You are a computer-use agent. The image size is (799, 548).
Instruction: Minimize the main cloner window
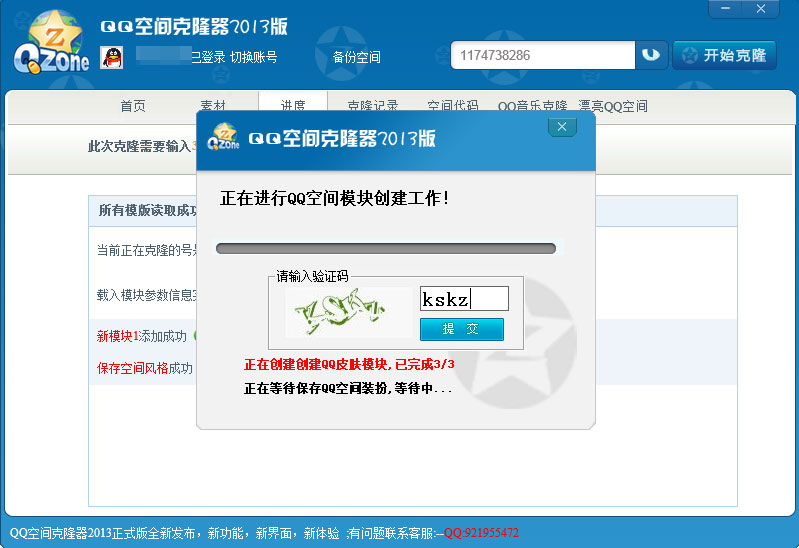pyautogui.click(x=726, y=9)
